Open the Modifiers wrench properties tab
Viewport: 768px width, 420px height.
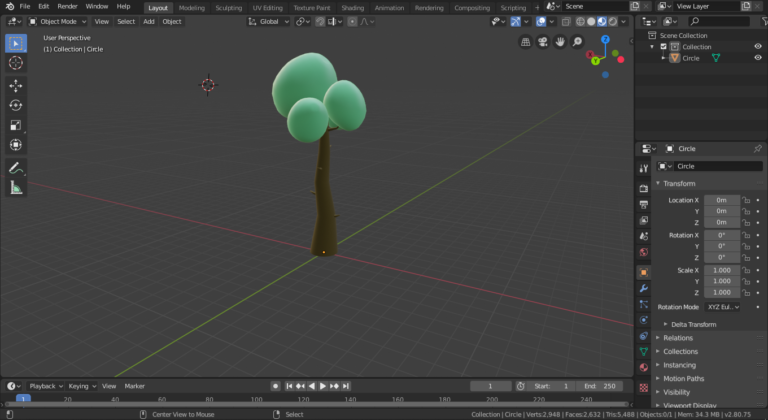click(x=643, y=288)
